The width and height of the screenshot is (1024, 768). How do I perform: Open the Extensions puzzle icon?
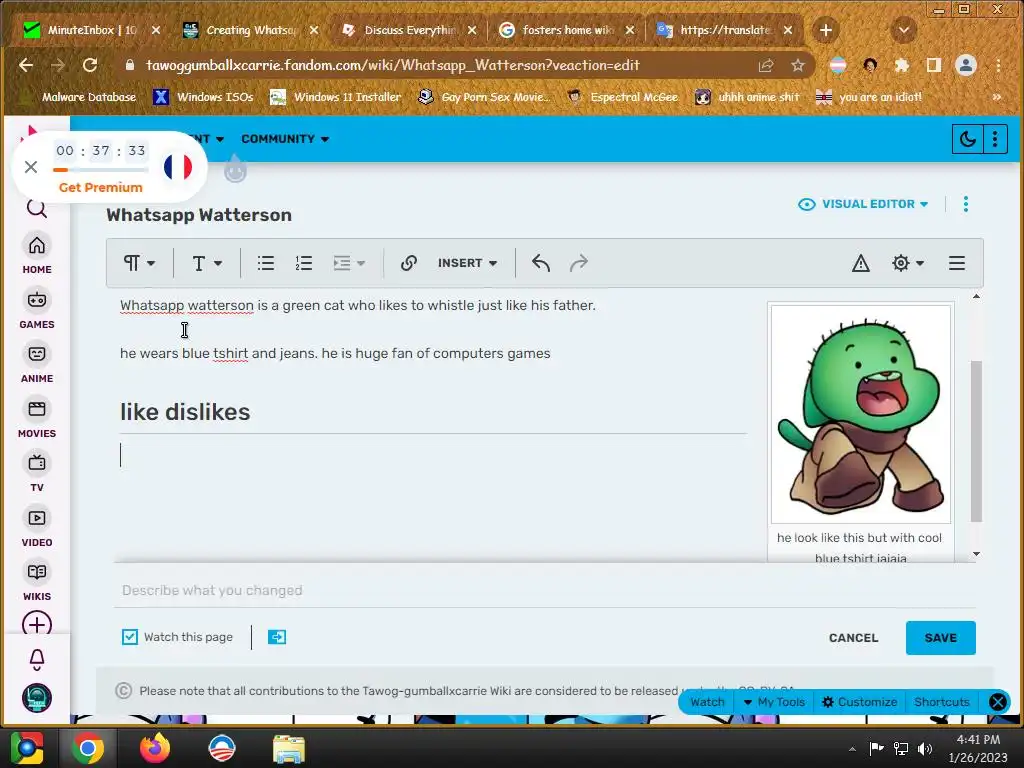click(x=902, y=65)
